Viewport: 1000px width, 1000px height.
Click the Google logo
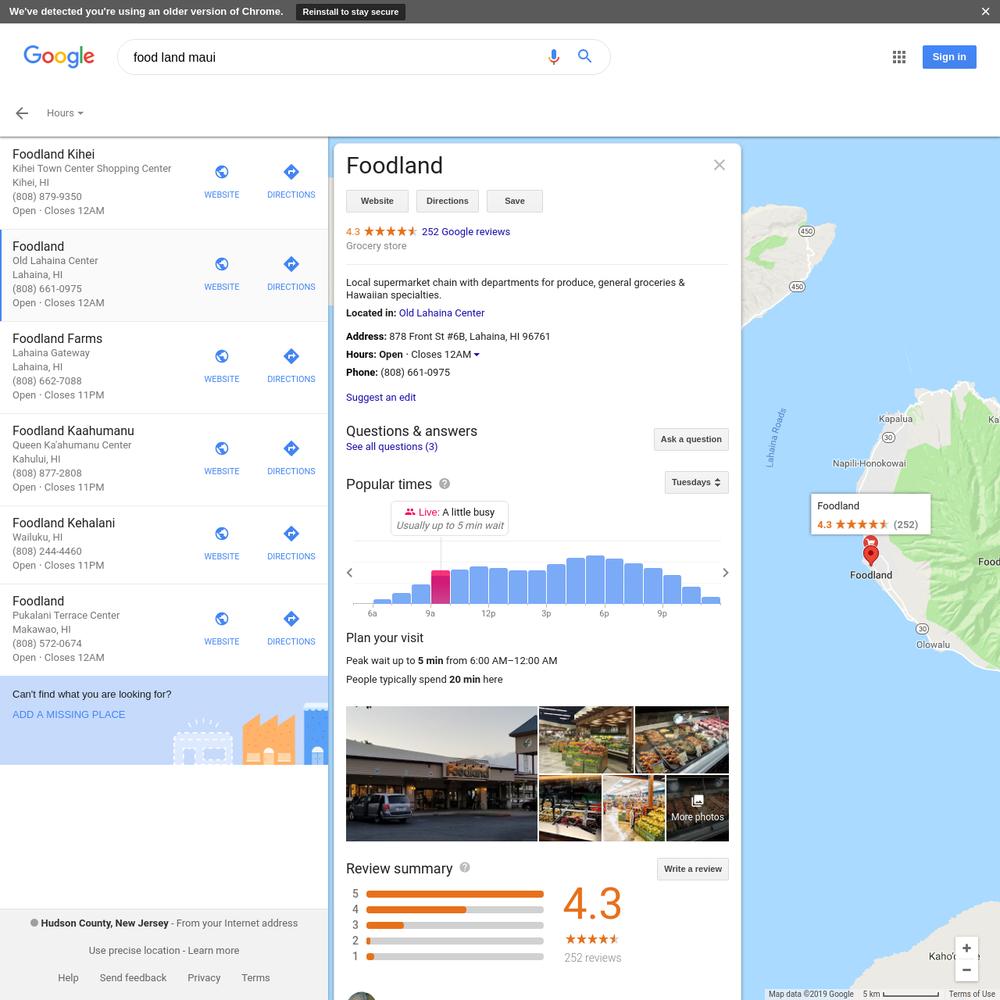click(59, 56)
